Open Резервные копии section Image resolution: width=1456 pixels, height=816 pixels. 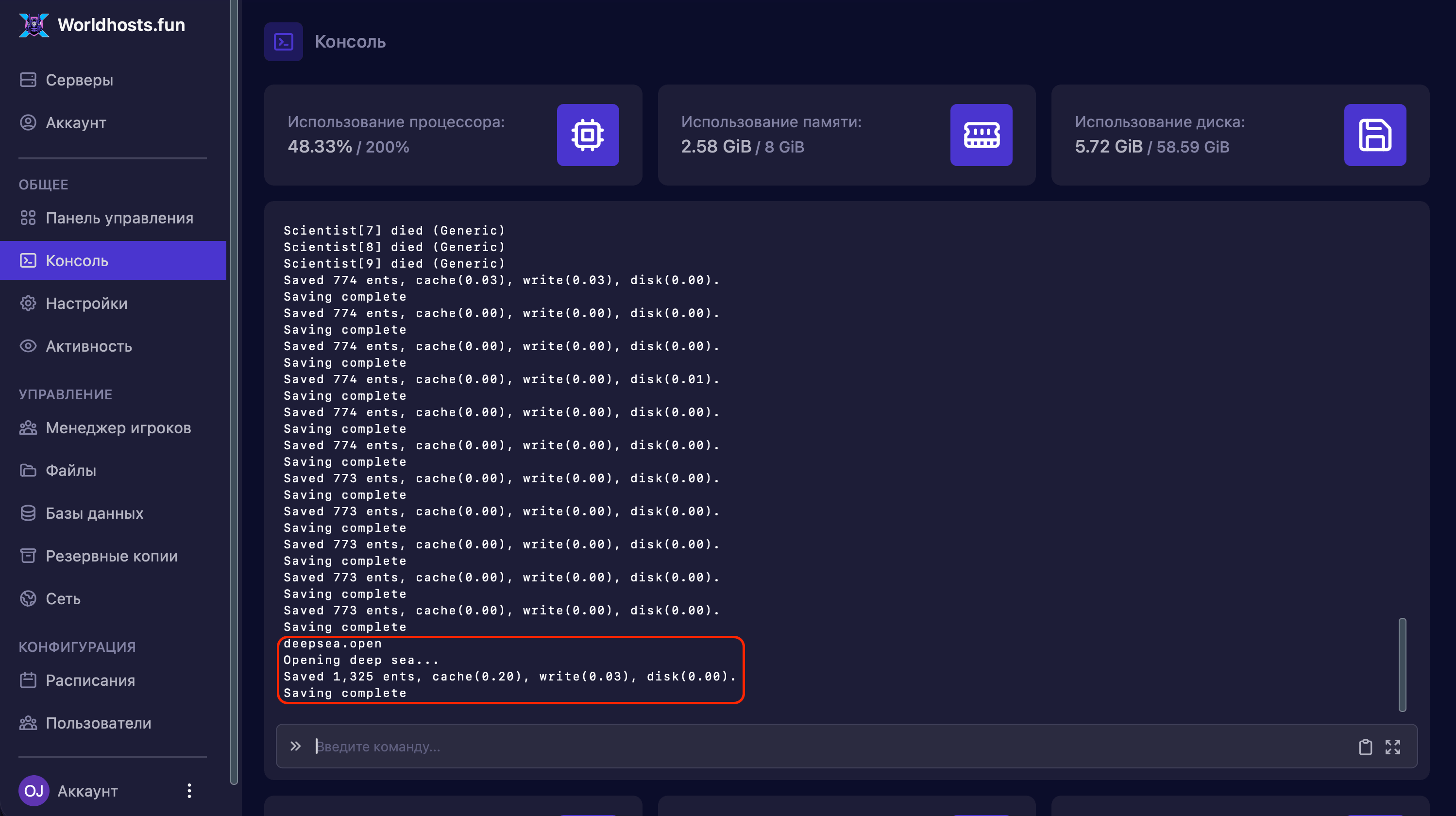113,556
